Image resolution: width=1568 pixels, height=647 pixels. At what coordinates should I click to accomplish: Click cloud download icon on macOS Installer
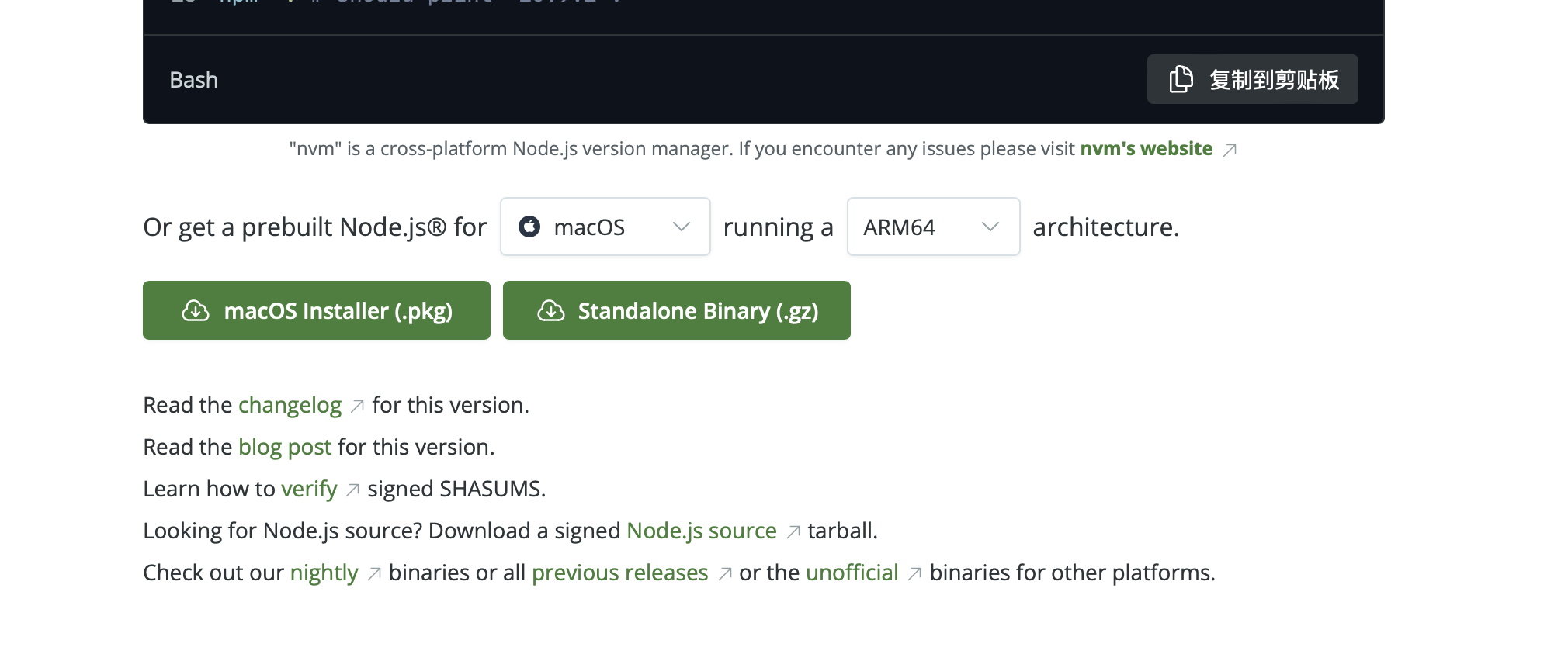click(196, 311)
